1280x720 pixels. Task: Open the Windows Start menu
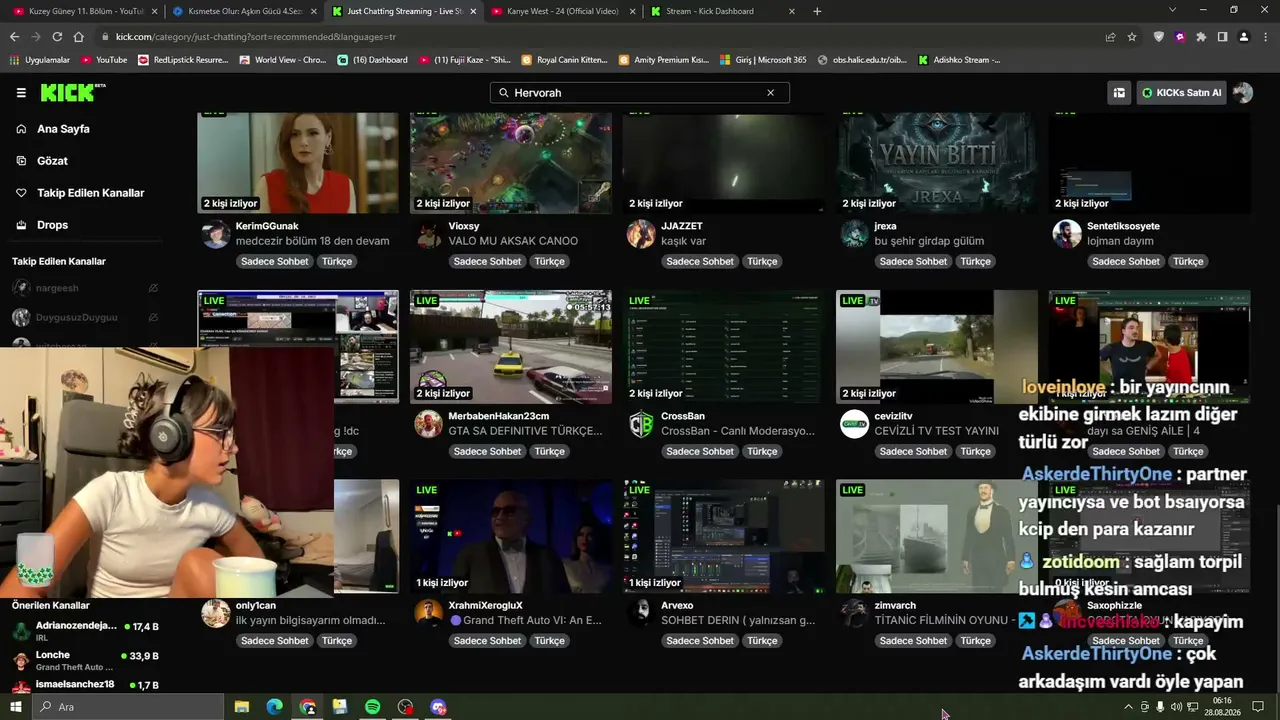16,707
